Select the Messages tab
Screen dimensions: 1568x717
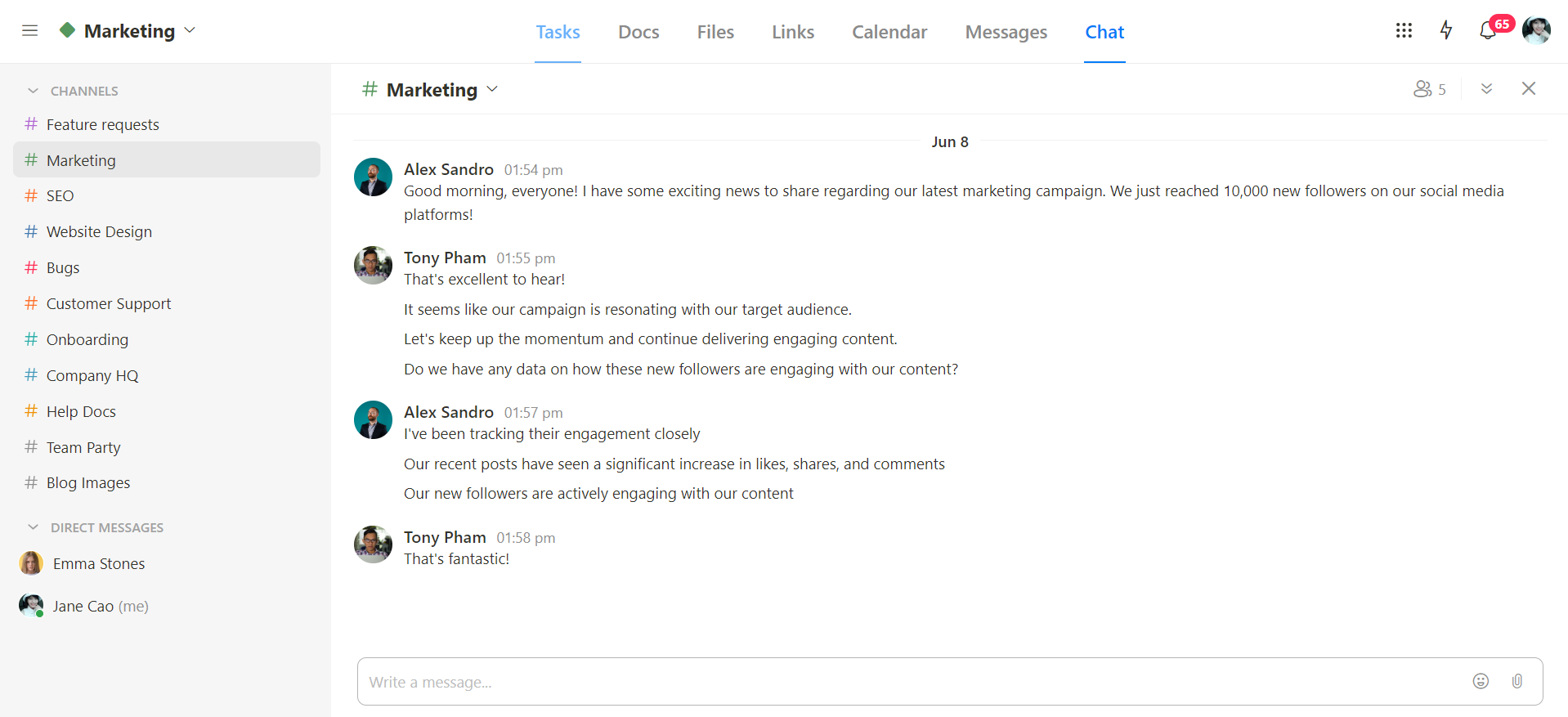[x=1006, y=32]
